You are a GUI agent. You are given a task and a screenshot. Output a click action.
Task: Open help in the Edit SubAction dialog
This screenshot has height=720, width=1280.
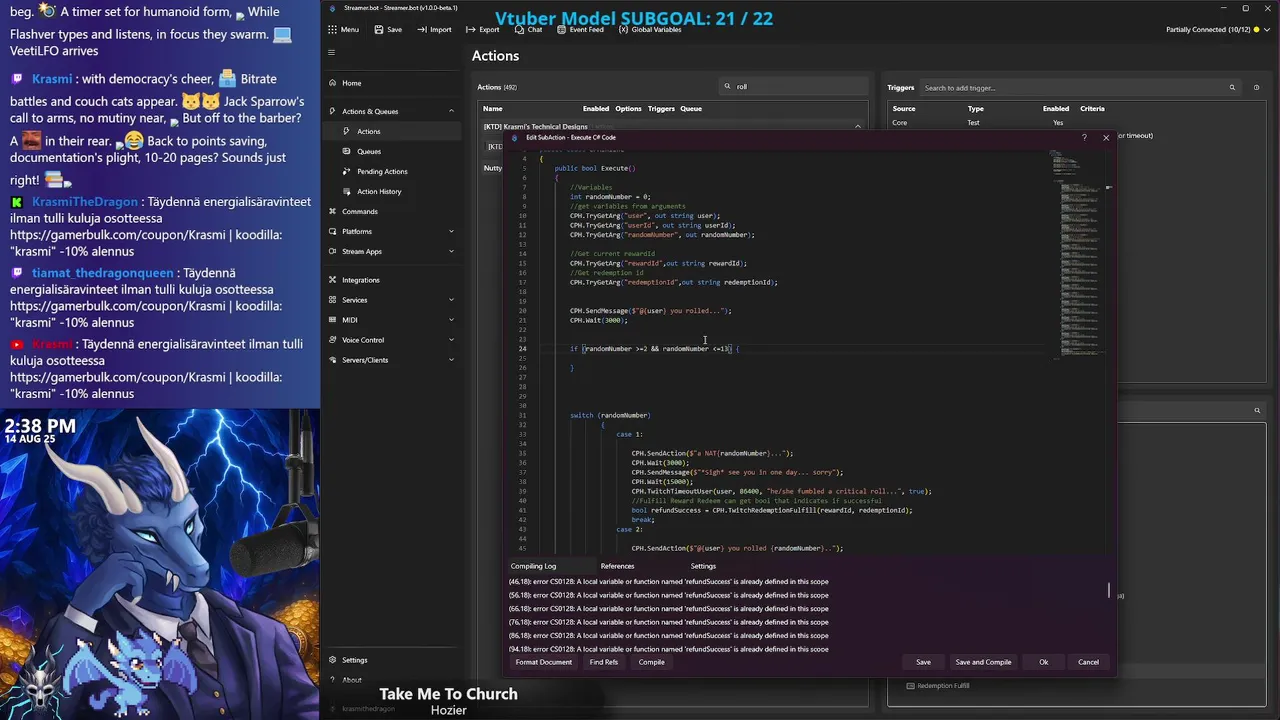coord(1084,138)
